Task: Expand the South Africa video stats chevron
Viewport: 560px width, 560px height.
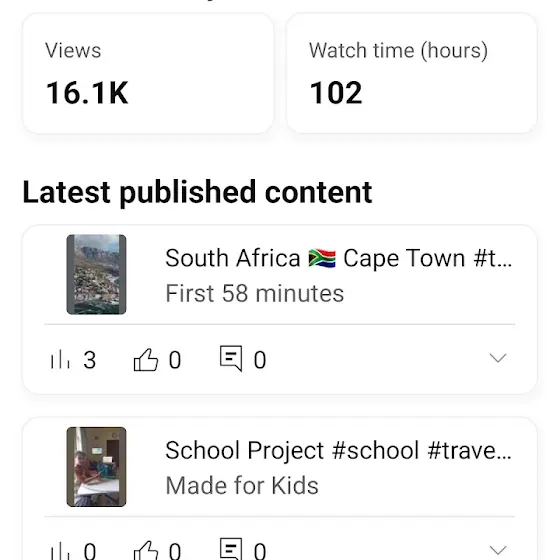Action: click(498, 358)
